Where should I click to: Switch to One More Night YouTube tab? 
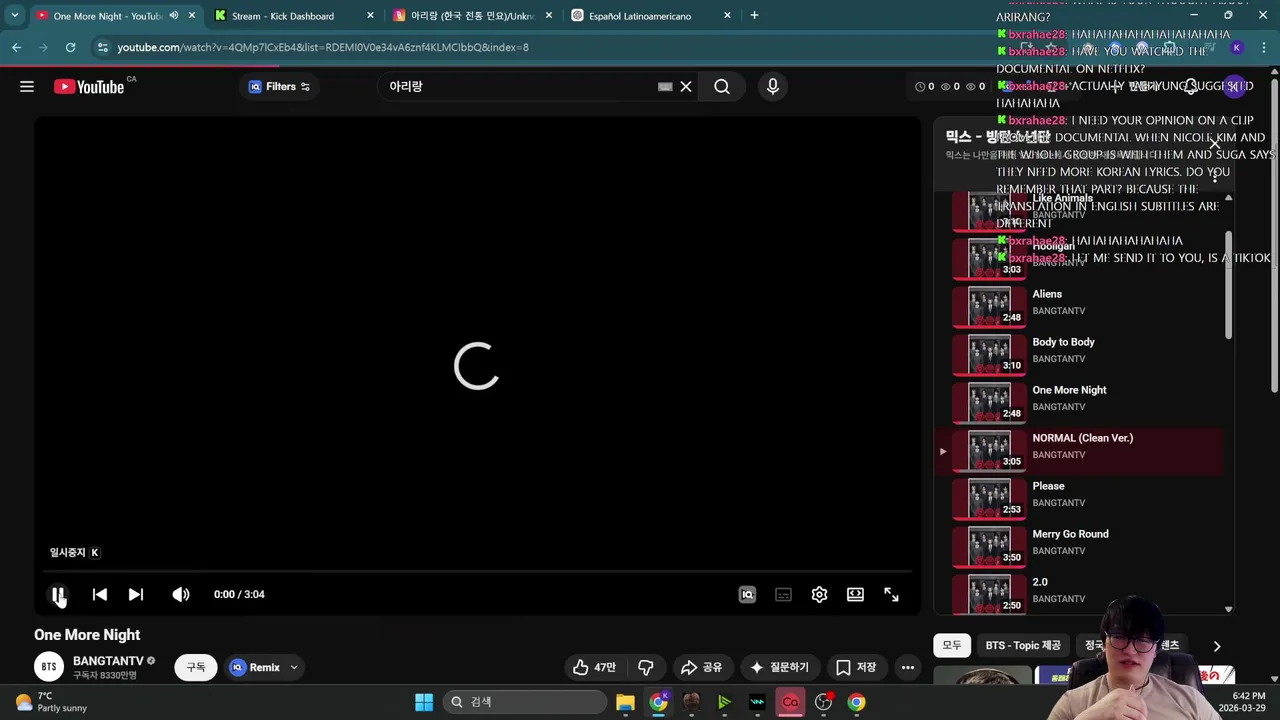(106, 16)
